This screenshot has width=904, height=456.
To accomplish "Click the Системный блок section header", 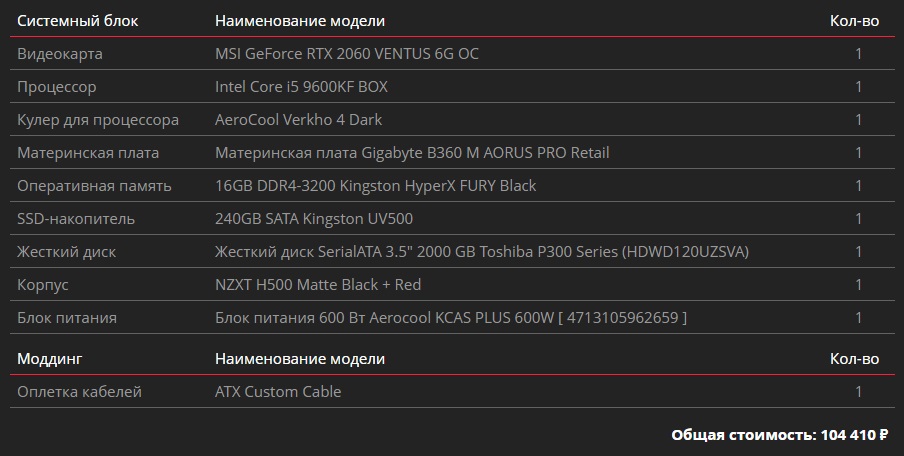I will click(78, 21).
